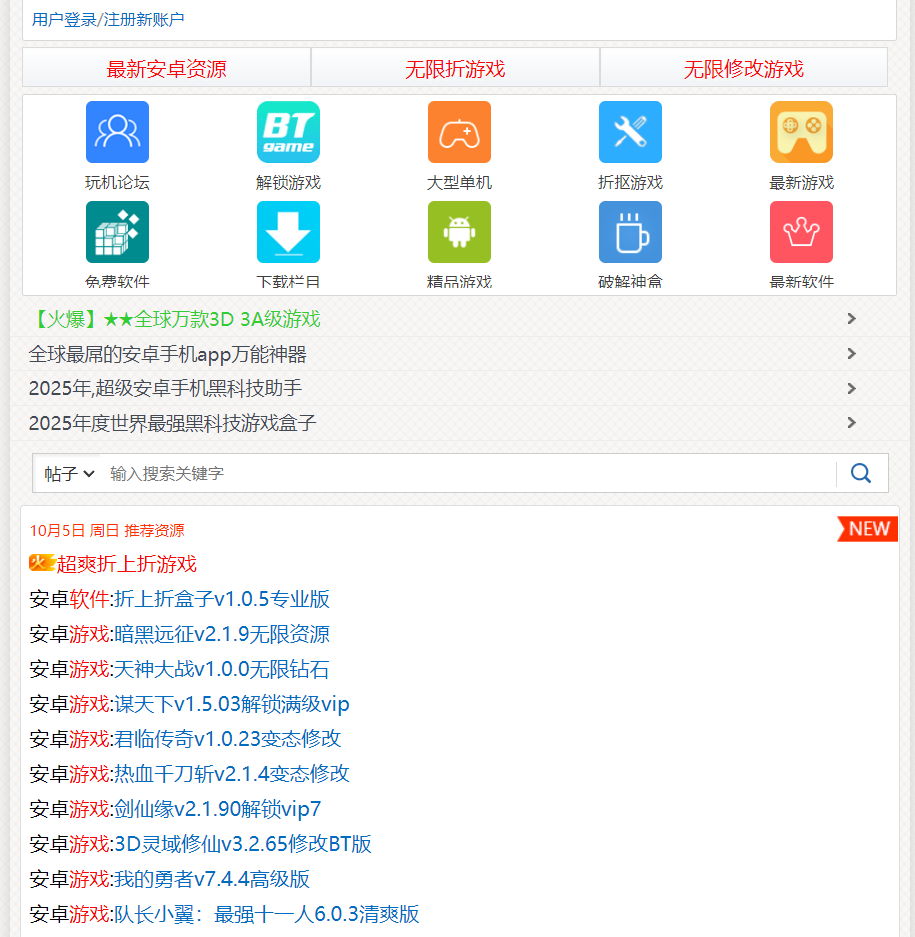Open 大型单机 gamepad icon
The width and height of the screenshot is (915, 937).
coord(459,131)
